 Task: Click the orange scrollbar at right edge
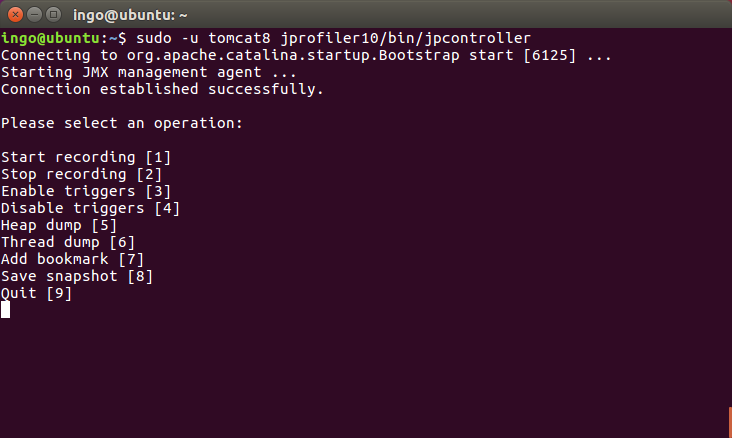[730, 422]
